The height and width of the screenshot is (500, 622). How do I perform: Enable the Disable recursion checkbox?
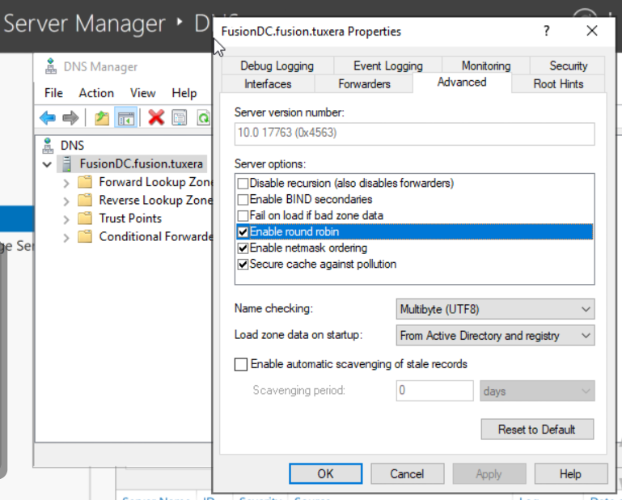tap(242, 184)
